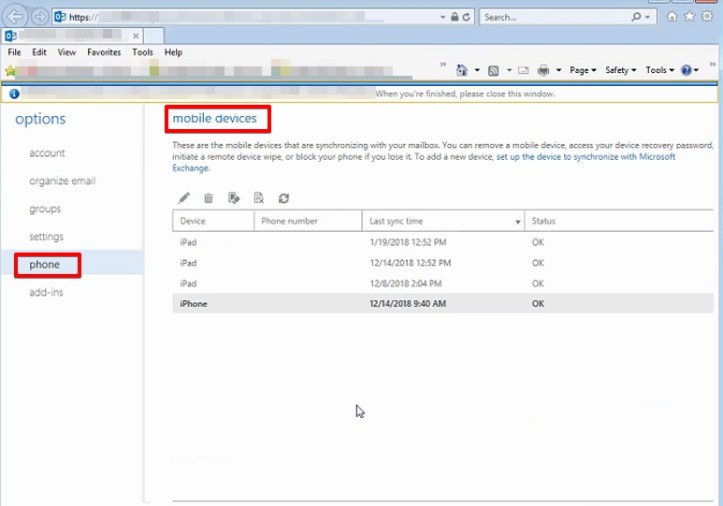Click the device details icon
The width and height of the screenshot is (723, 506).
point(259,199)
